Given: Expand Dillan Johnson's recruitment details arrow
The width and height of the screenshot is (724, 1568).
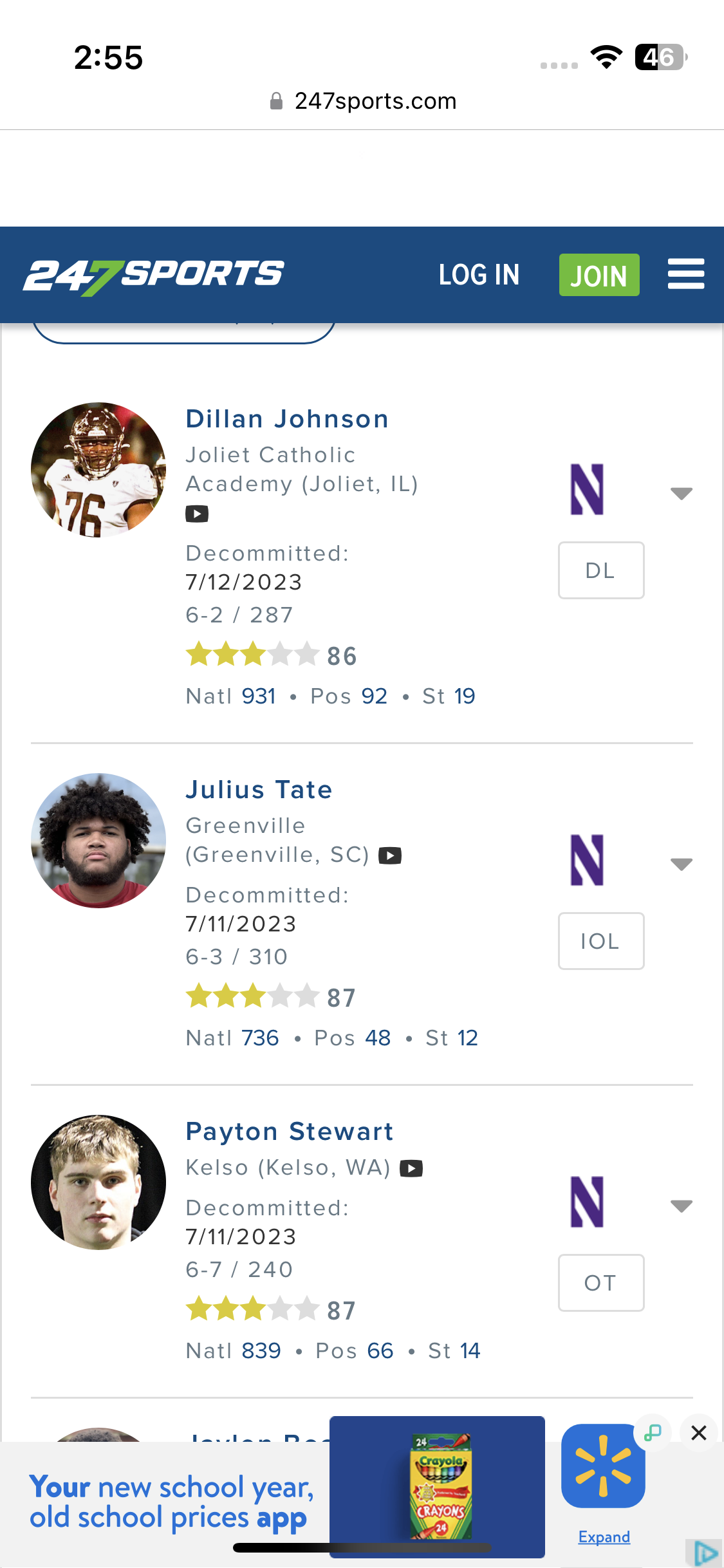Looking at the screenshot, I should coord(681,494).
